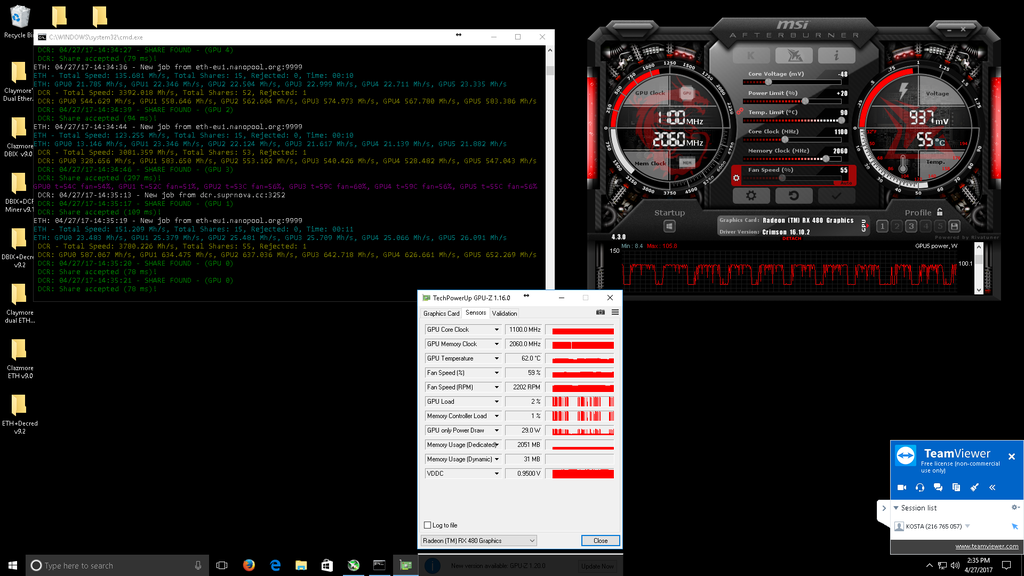1024x576 pixels.
Task: Open the information button in Afterburner
Action: point(836,56)
